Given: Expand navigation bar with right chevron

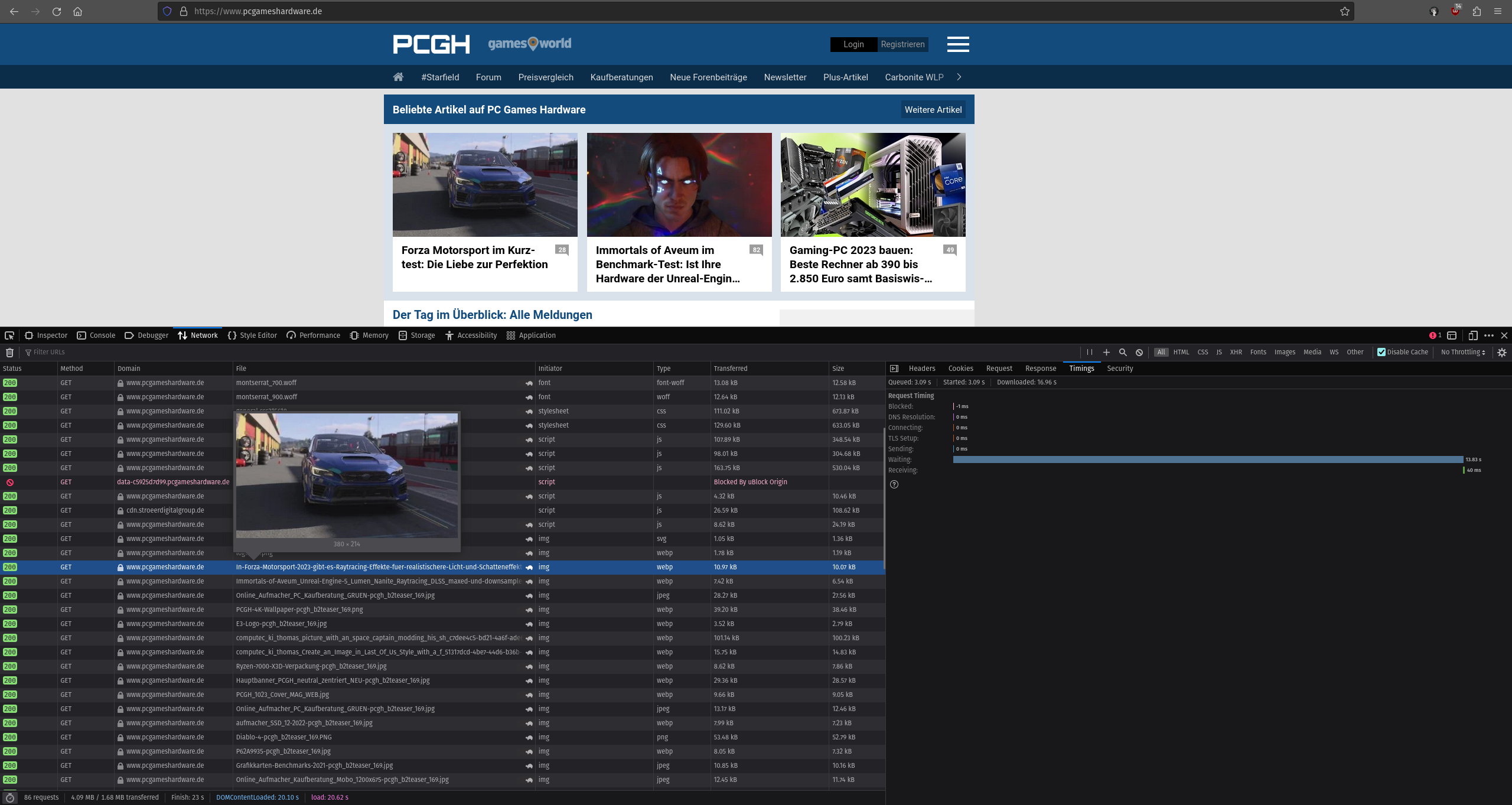Looking at the screenshot, I should click(x=959, y=77).
